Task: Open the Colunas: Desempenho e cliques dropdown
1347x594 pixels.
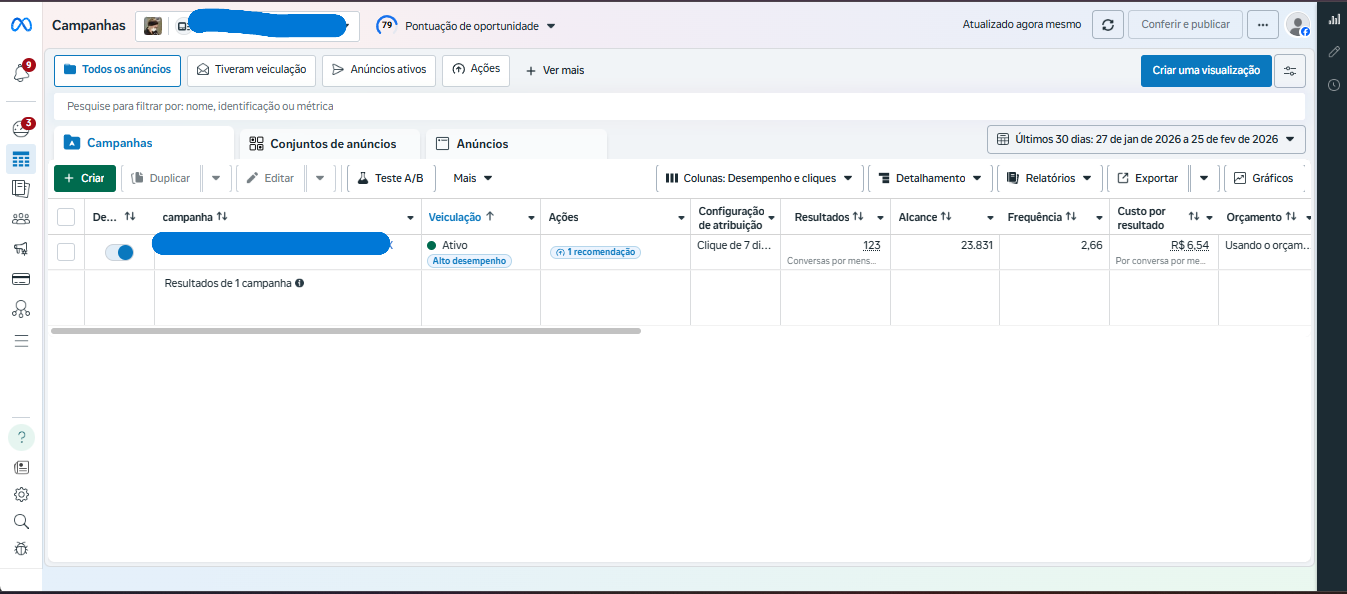Action: tap(759, 178)
